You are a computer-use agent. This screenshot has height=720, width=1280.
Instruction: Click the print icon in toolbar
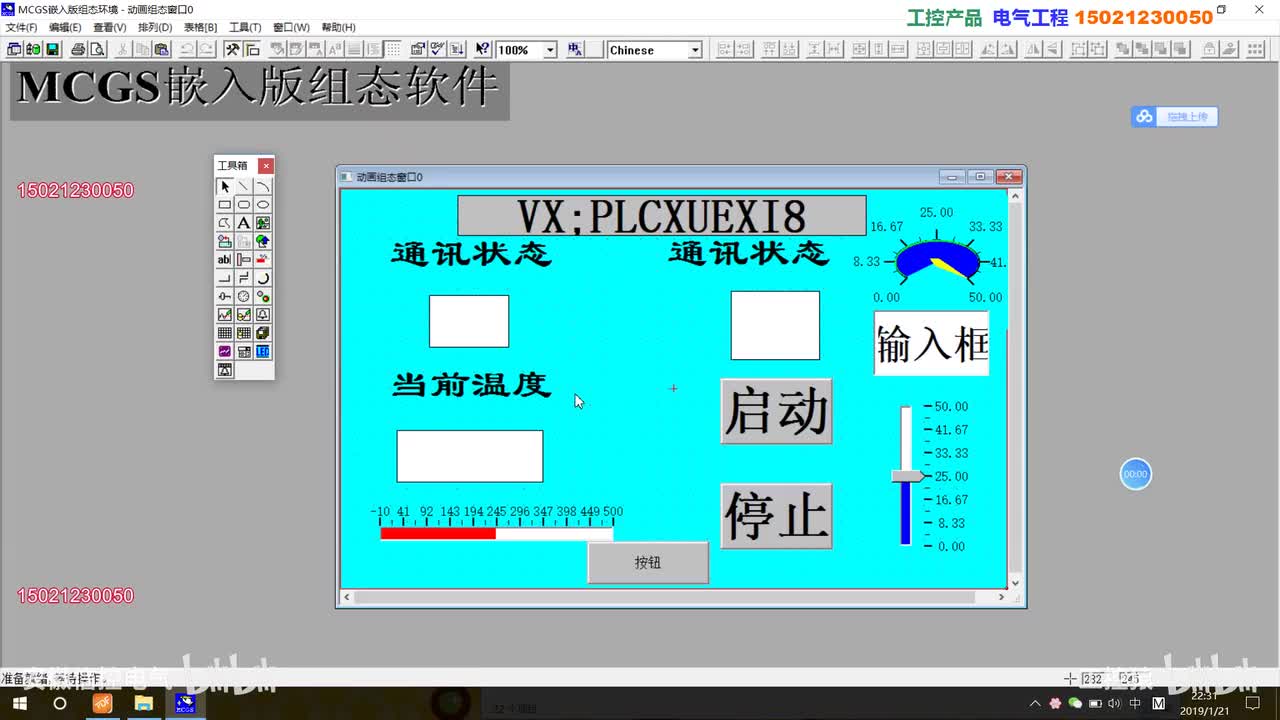click(x=79, y=49)
